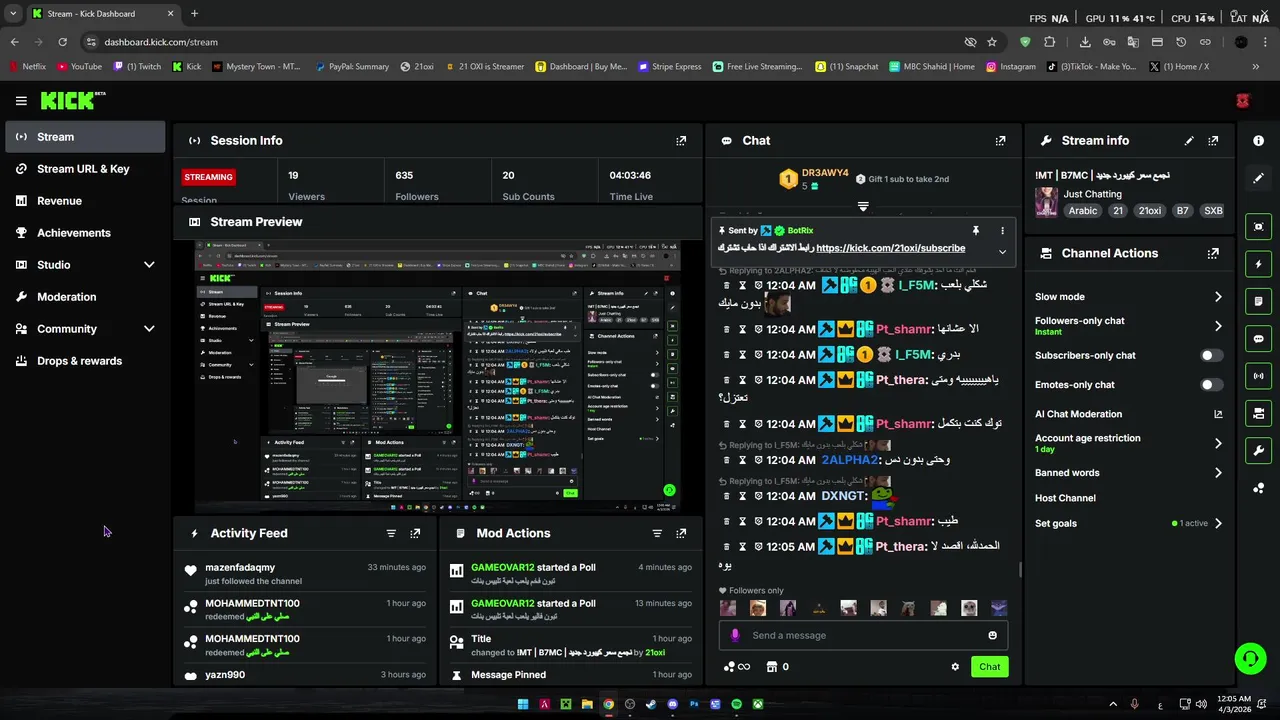The height and width of the screenshot is (720, 1280).
Task: Click the wrench icon in the right sidebar
Action: click(x=1258, y=451)
